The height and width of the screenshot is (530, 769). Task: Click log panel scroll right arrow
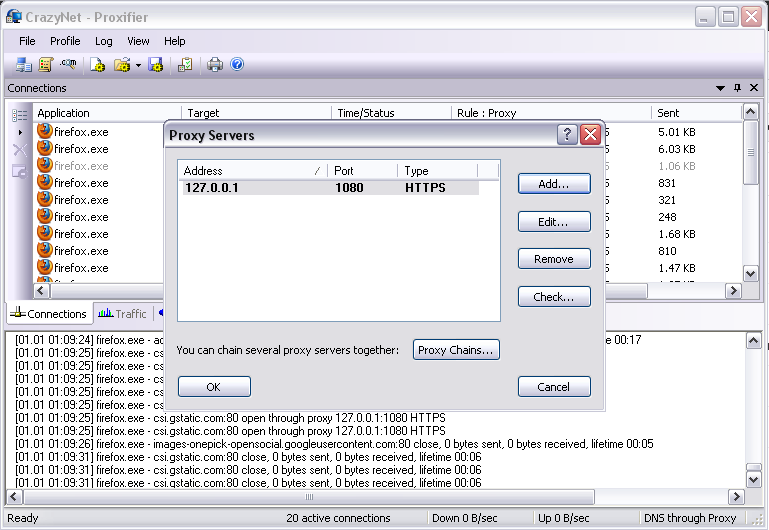tap(736, 497)
